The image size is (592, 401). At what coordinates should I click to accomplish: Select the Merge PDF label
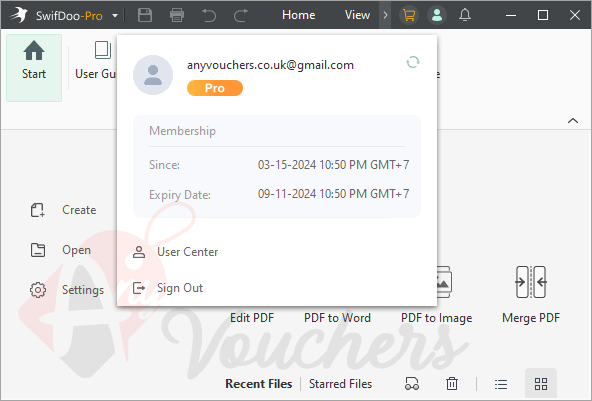pos(531,318)
